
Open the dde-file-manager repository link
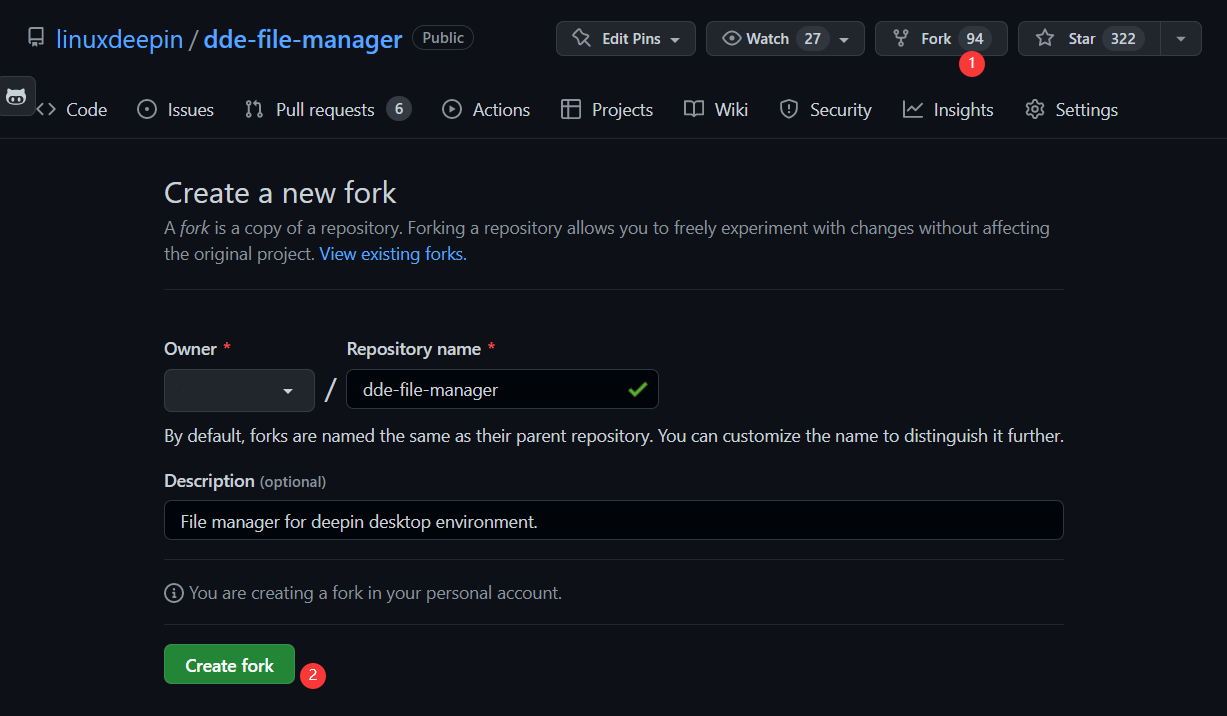pyautogui.click(x=303, y=39)
